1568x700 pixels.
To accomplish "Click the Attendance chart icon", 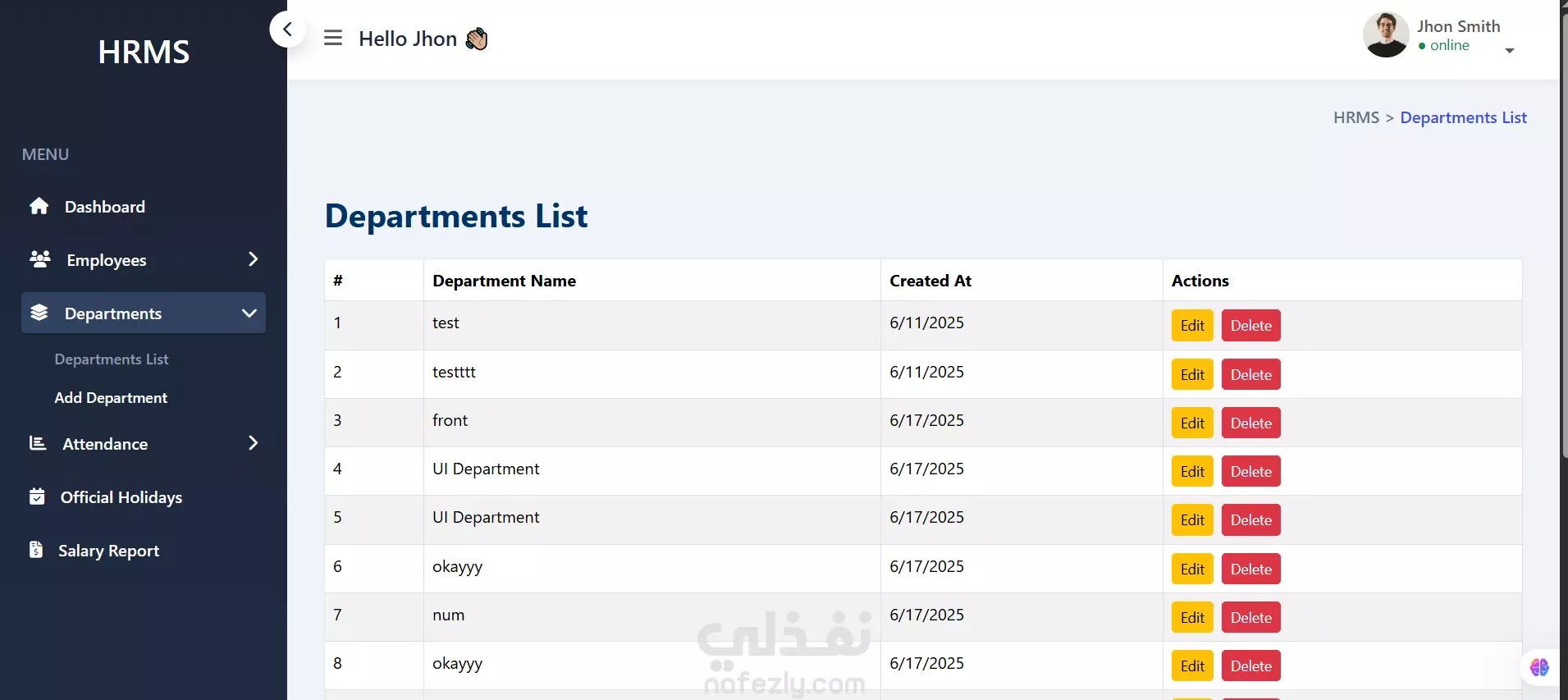I will click(38, 443).
